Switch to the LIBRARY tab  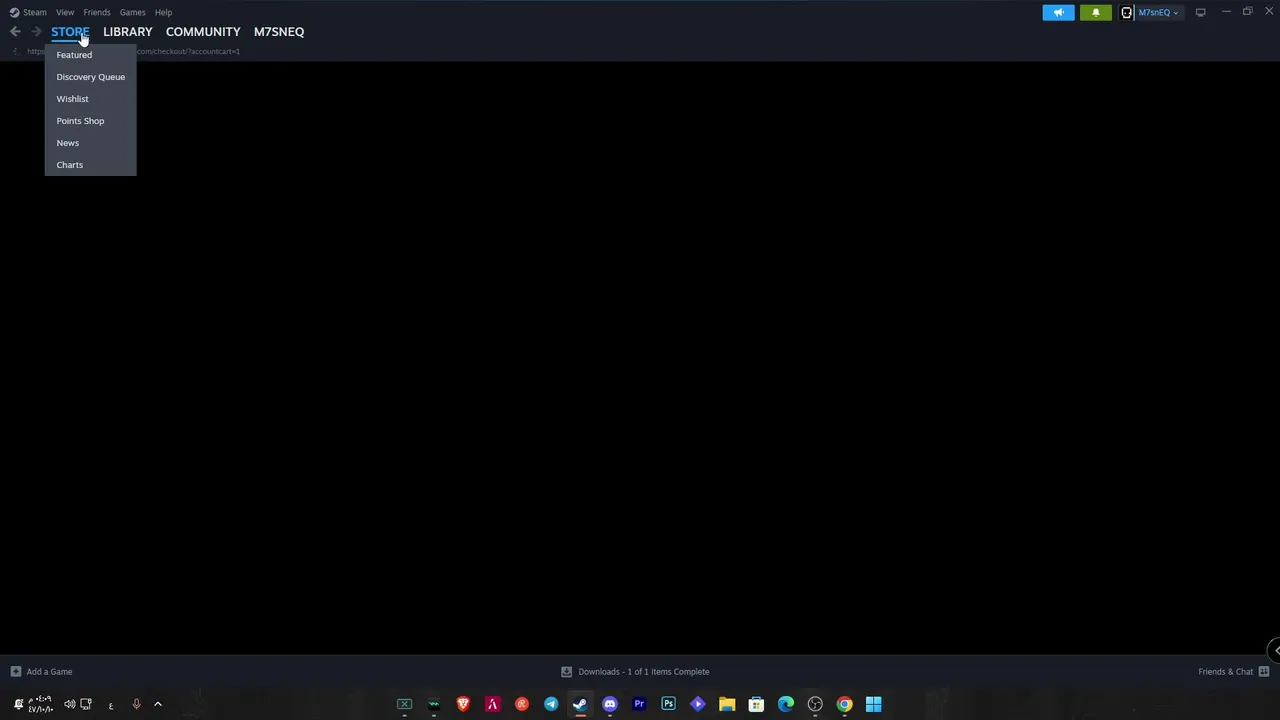click(128, 32)
